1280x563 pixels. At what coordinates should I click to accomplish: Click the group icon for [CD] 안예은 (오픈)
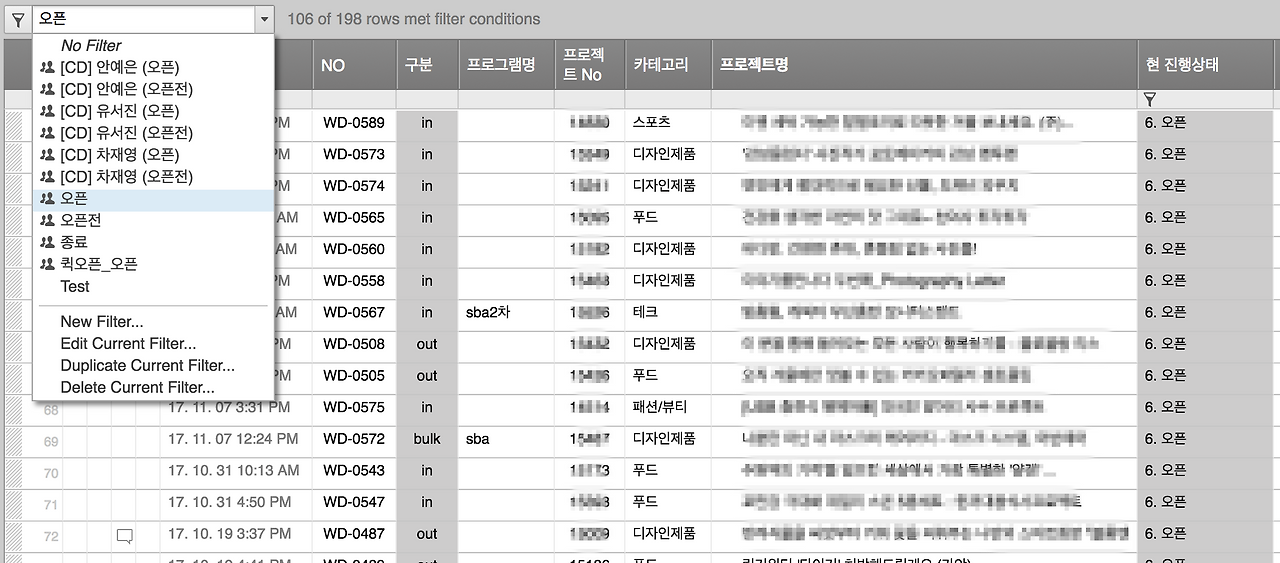point(47,68)
